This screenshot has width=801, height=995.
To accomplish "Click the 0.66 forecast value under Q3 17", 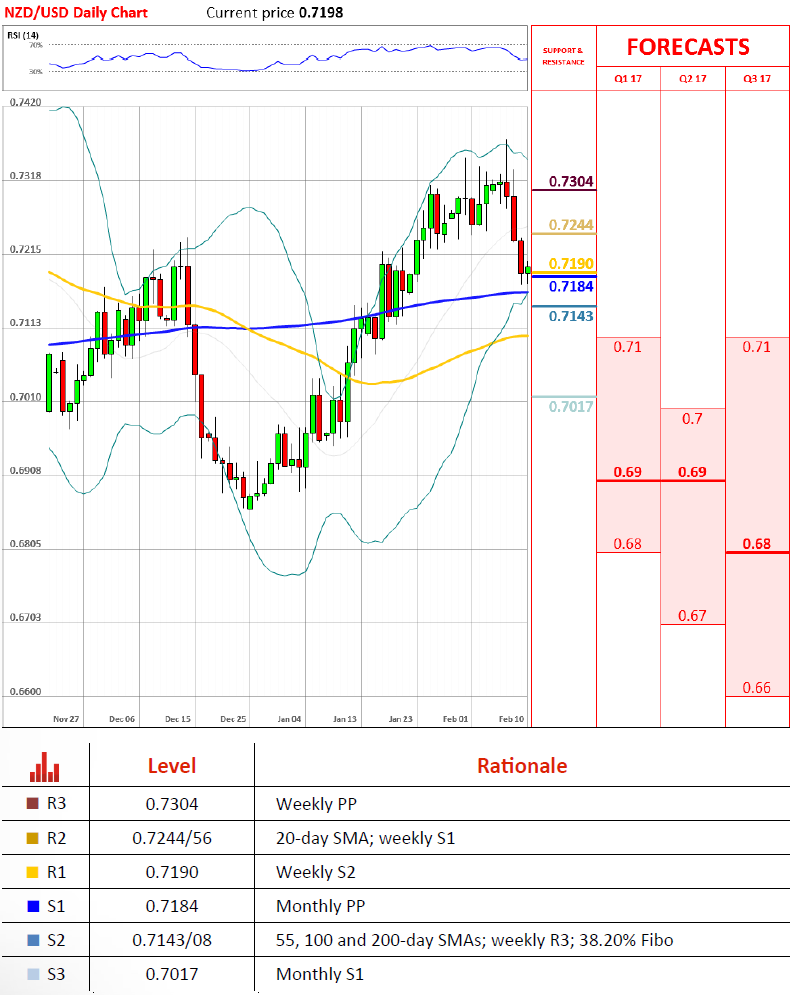I will click(x=757, y=688).
